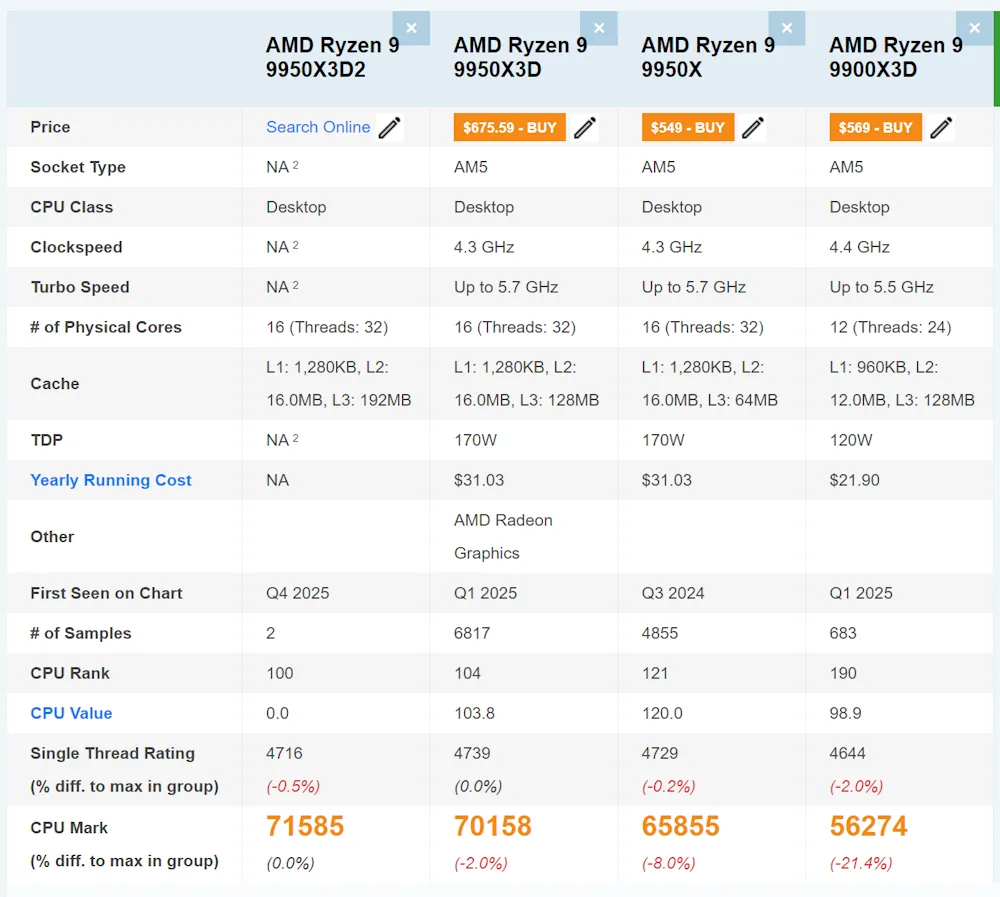This screenshot has width=1000, height=897.
Task: Click the CPU Mark score 71585
Action: pyautogui.click(x=305, y=826)
